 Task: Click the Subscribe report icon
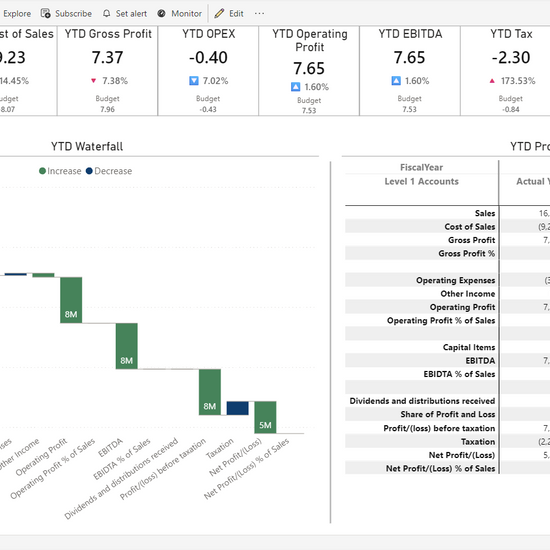46,13
